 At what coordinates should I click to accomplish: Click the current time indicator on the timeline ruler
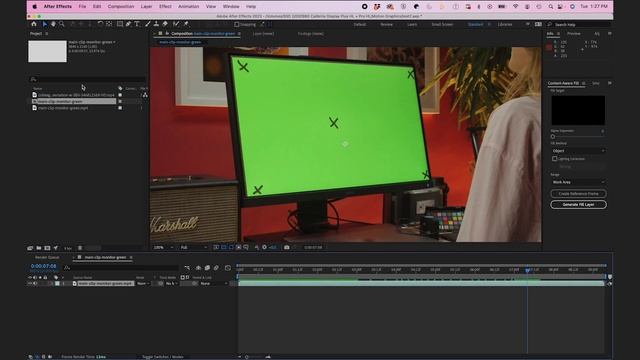pos(527,270)
